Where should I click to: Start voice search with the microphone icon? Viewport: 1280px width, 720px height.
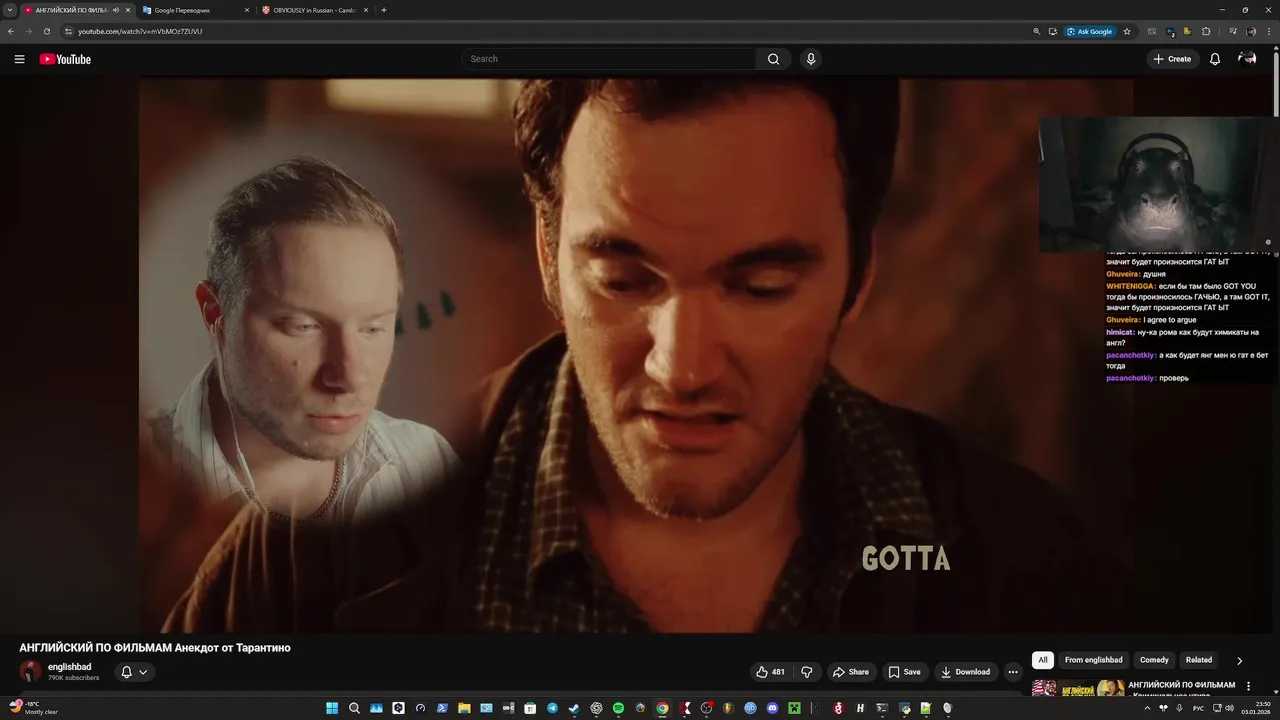[811, 59]
